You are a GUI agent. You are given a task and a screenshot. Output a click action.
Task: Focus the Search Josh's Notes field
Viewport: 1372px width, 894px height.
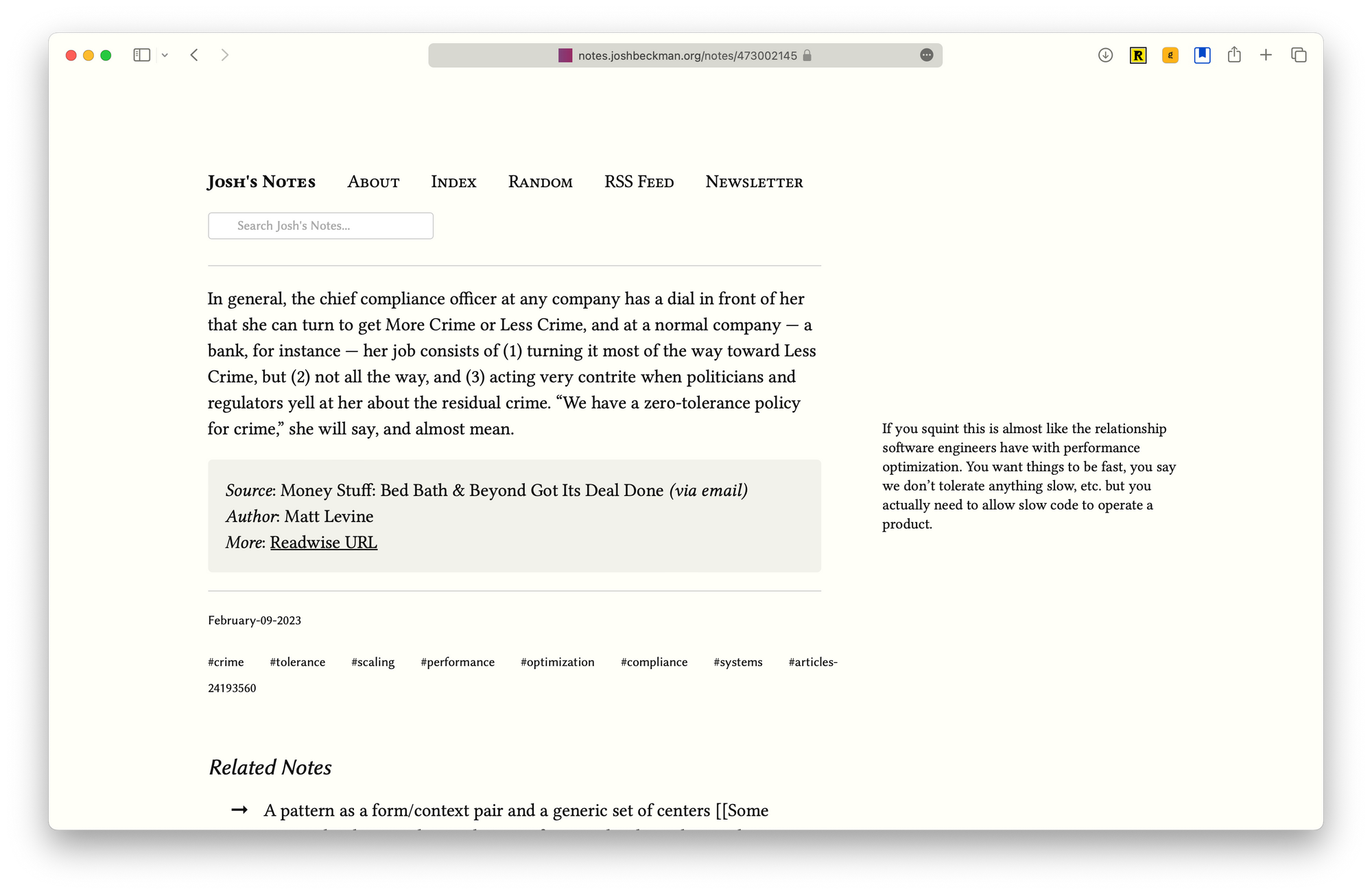tap(320, 226)
